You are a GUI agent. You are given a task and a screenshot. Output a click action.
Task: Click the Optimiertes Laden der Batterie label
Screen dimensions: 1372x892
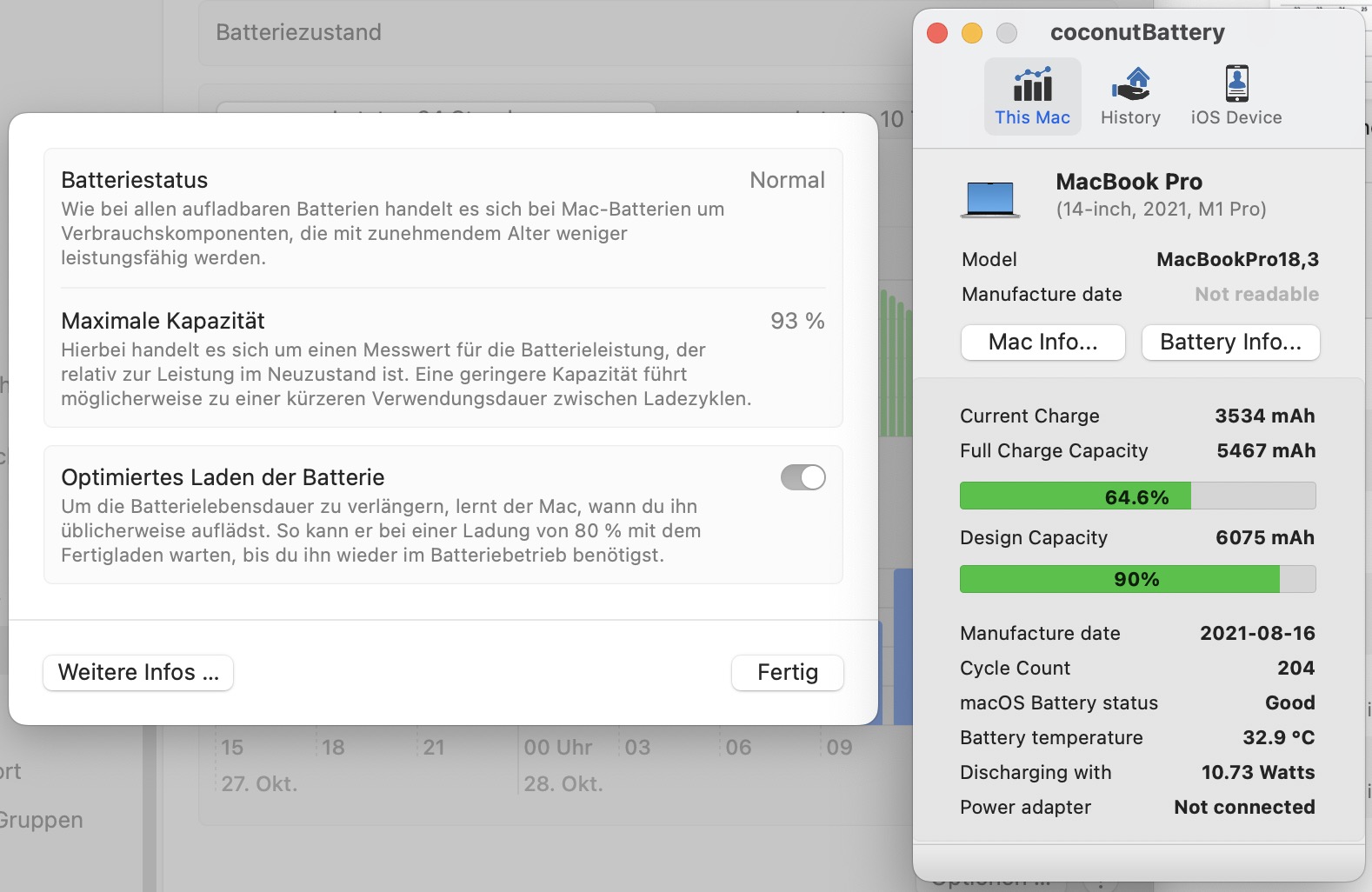[x=223, y=477]
